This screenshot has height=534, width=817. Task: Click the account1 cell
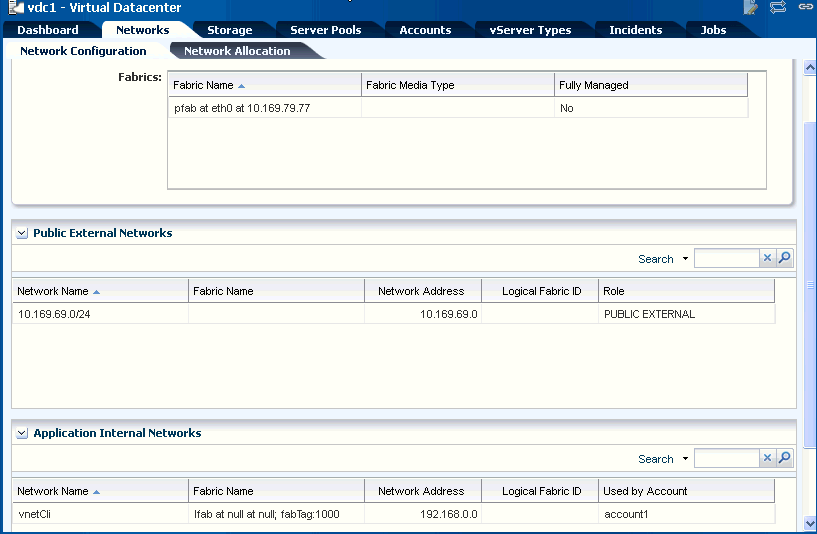pos(686,514)
